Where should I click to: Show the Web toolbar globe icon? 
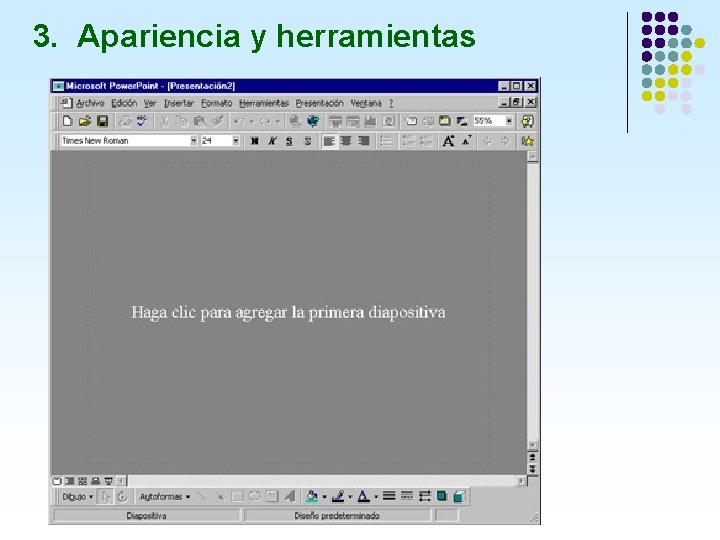tap(313, 121)
